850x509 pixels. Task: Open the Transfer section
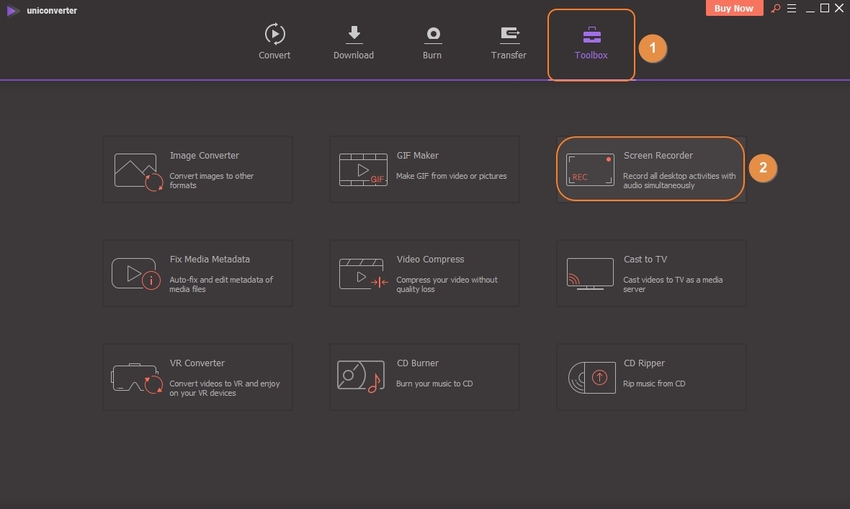[x=509, y=42]
